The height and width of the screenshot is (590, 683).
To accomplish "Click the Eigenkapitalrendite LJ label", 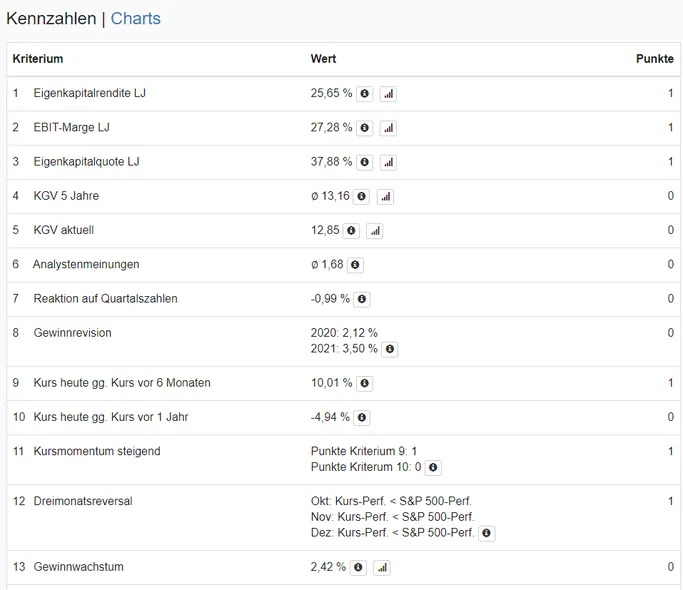I will [89, 93].
